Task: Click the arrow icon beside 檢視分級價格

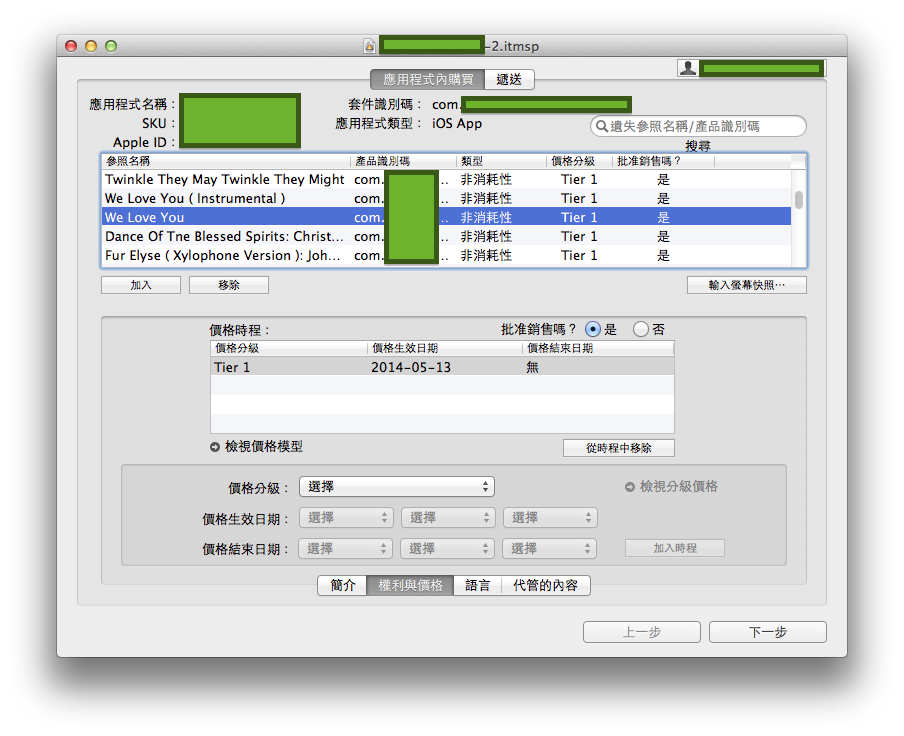Action: 630,487
